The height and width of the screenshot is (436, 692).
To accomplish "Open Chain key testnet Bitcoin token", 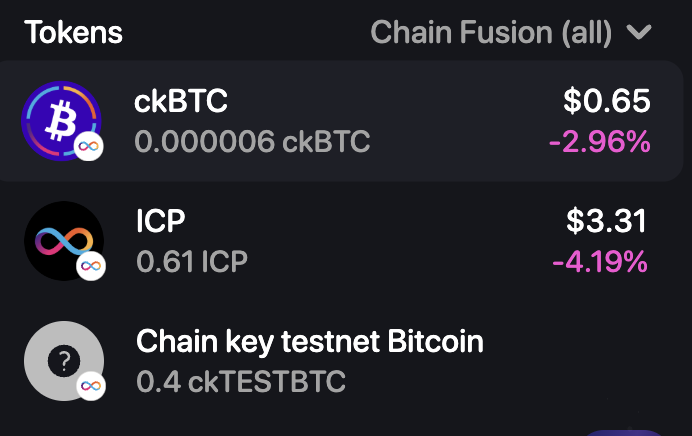I will pos(309,342).
